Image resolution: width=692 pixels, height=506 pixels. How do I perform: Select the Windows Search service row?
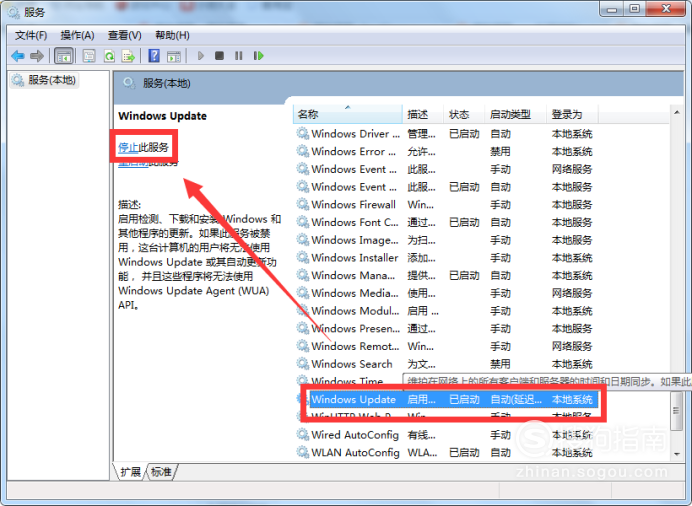click(x=446, y=364)
